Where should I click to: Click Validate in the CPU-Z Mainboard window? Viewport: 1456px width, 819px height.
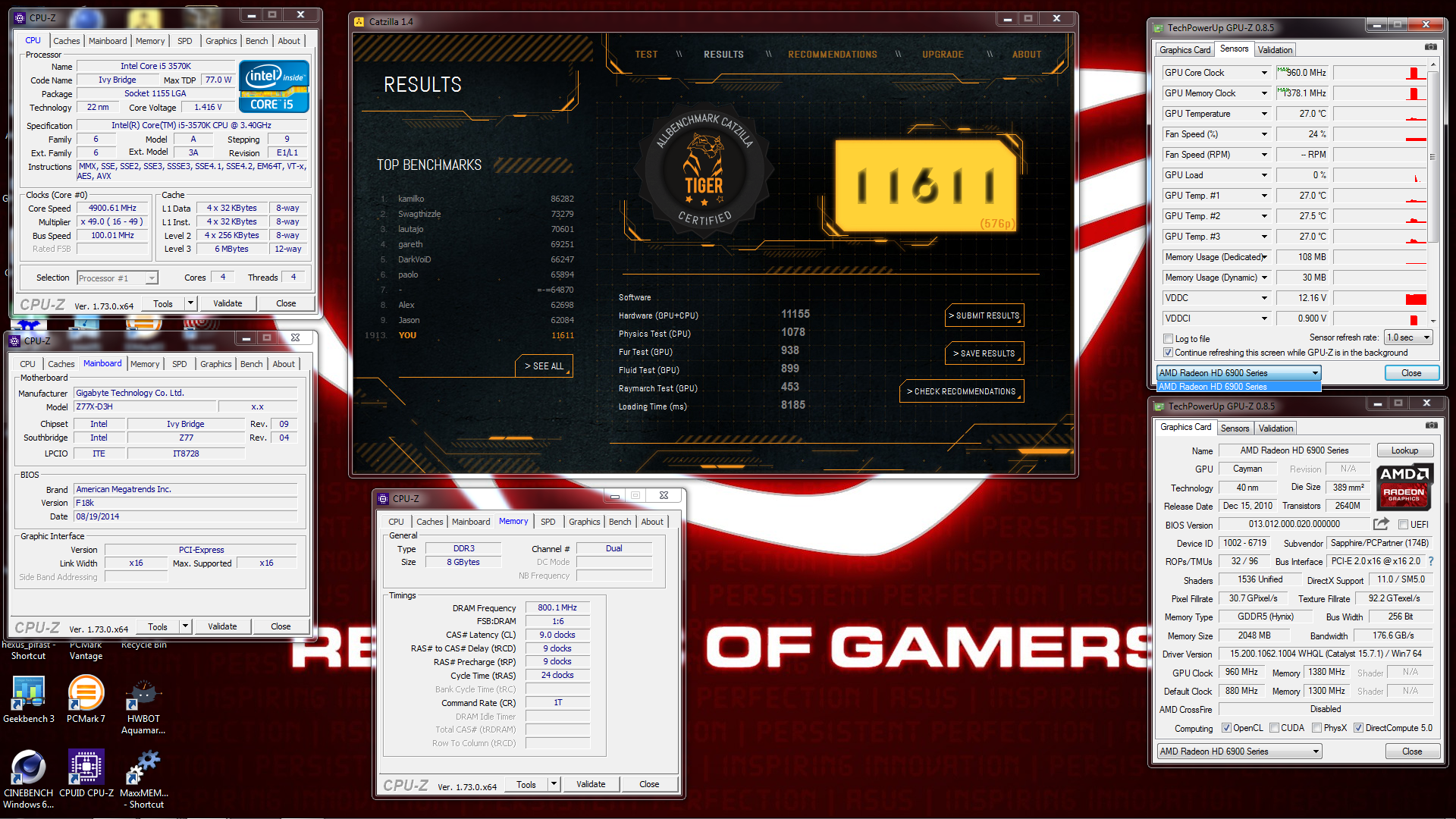[222, 626]
